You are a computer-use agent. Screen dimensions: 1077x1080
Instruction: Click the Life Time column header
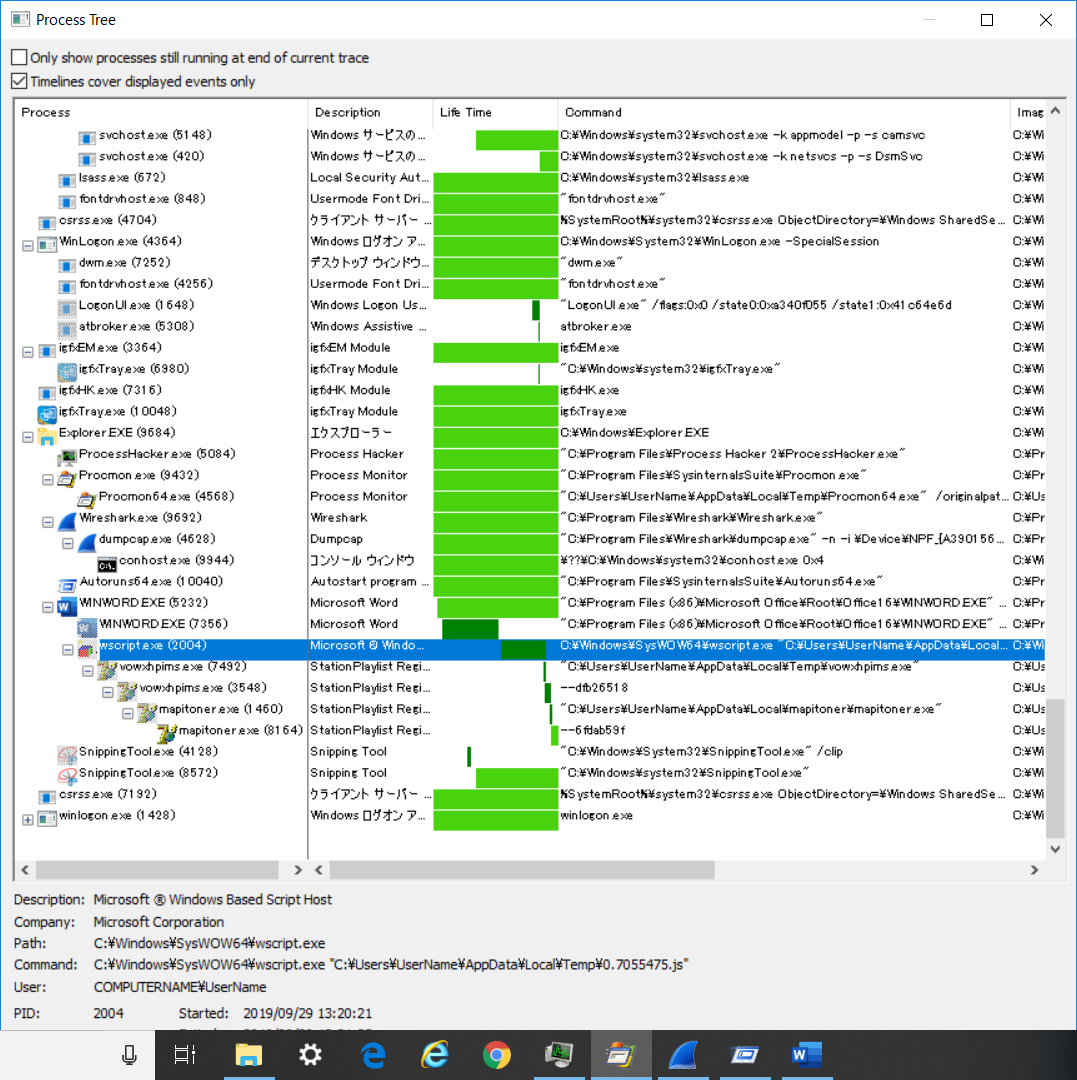[x=495, y=112]
